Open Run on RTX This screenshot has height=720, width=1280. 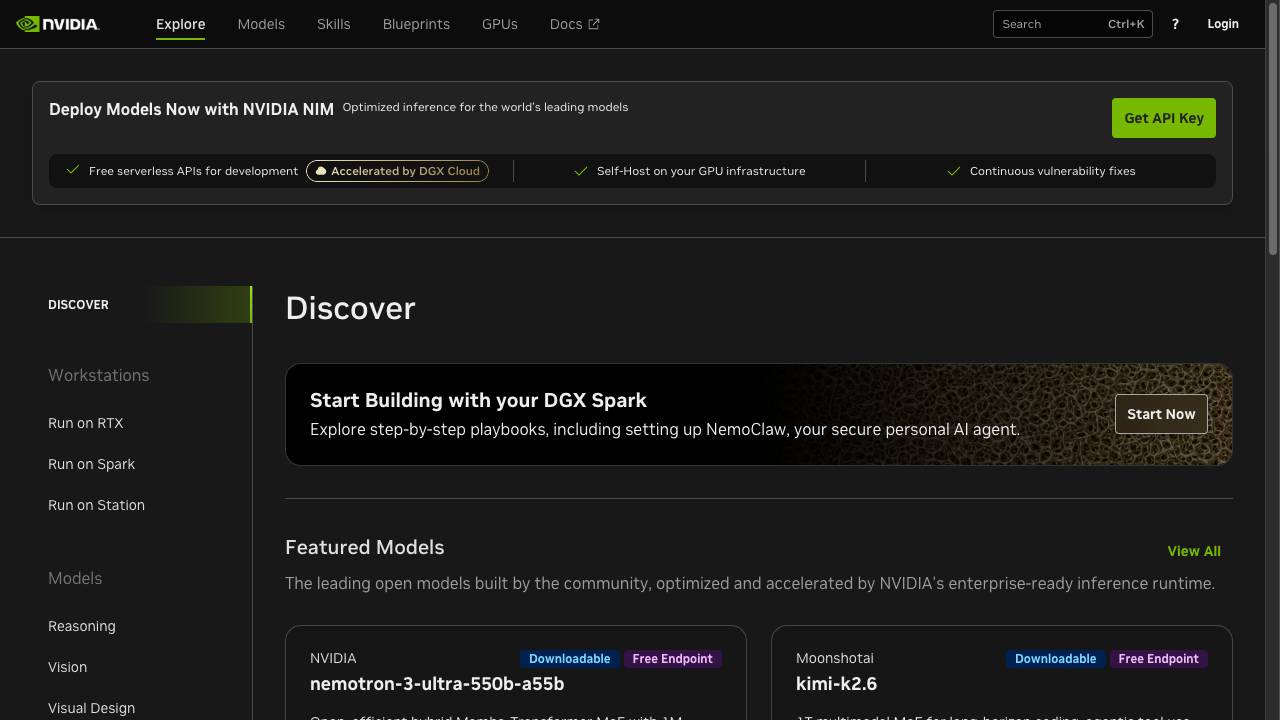pyautogui.click(x=86, y=423)
